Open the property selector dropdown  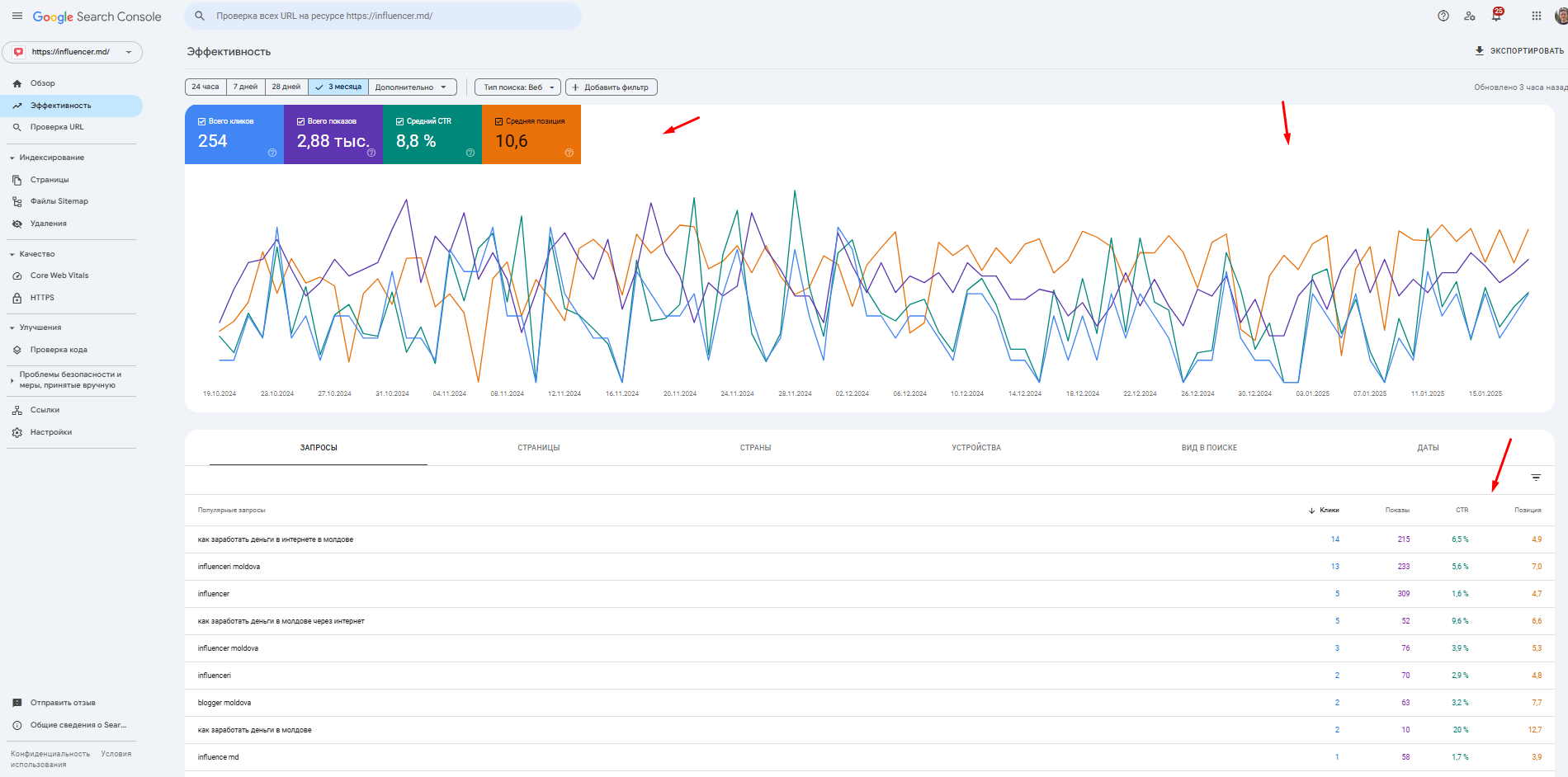click(x=73, y=52)
